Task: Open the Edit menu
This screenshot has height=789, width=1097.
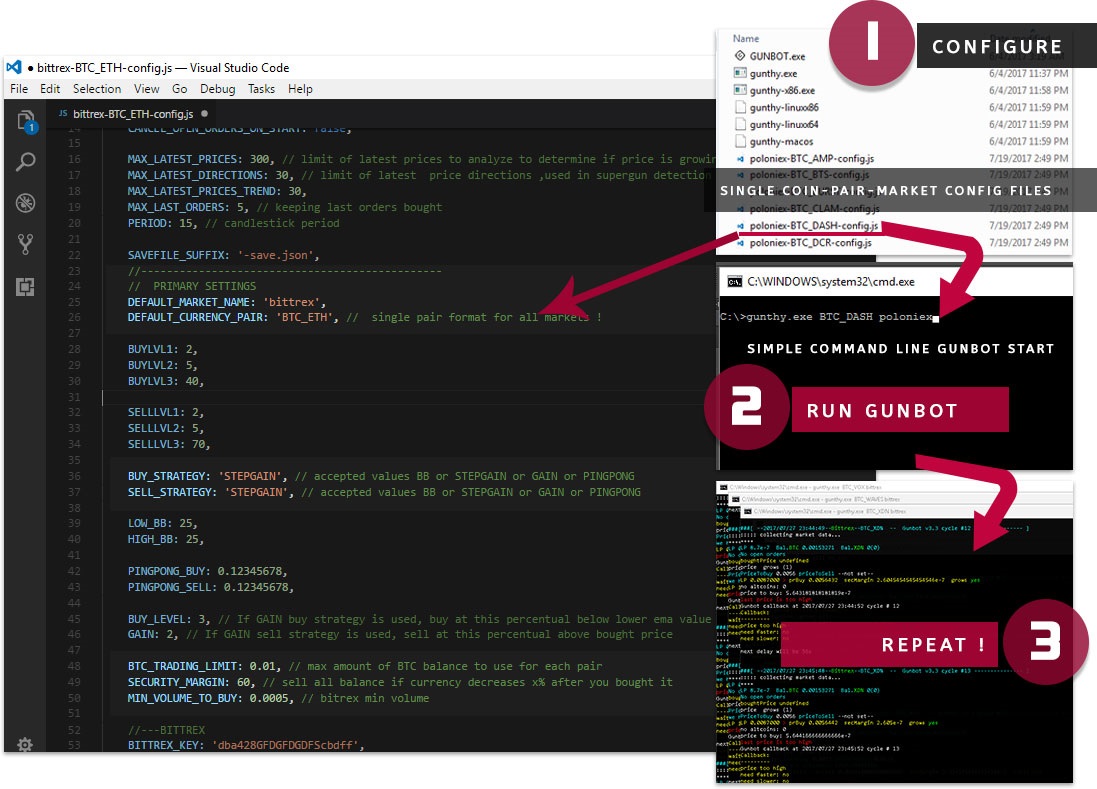Action: coord(50,89)
